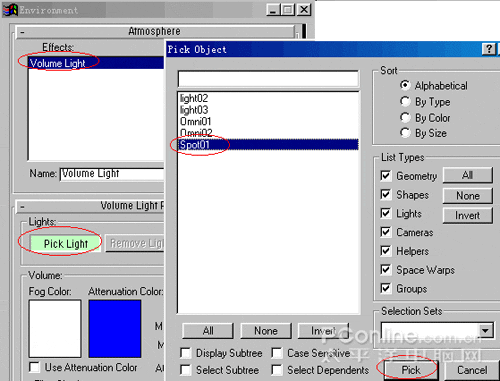The height and width of the screenshot is (381, 500).
Task: Toggle the Groups list type checkbox
Action: (386, 288)
